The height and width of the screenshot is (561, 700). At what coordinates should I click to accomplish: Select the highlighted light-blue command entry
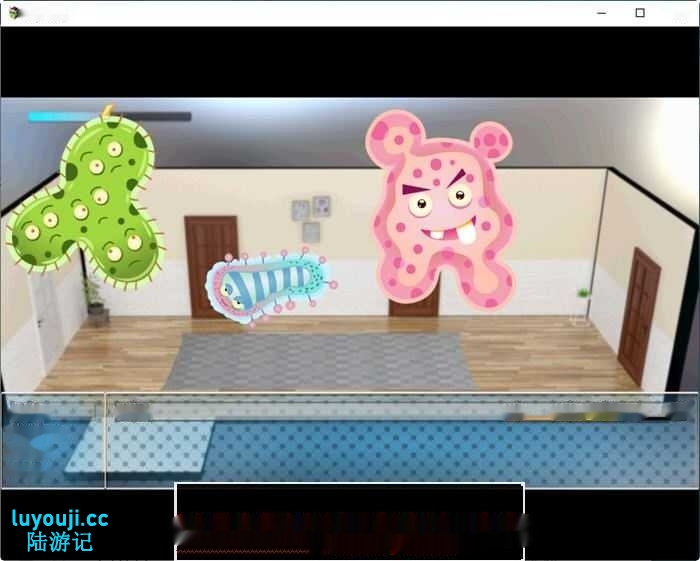[140, 446]
